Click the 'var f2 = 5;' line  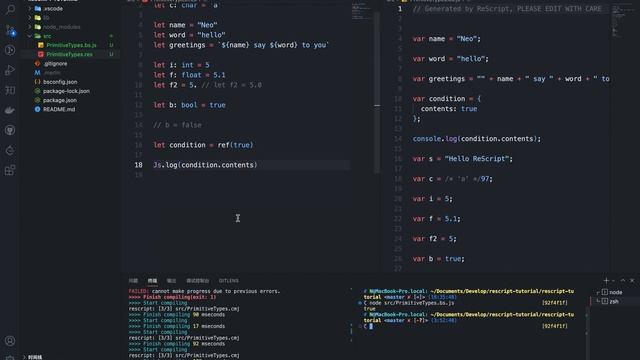click(434, 239)
